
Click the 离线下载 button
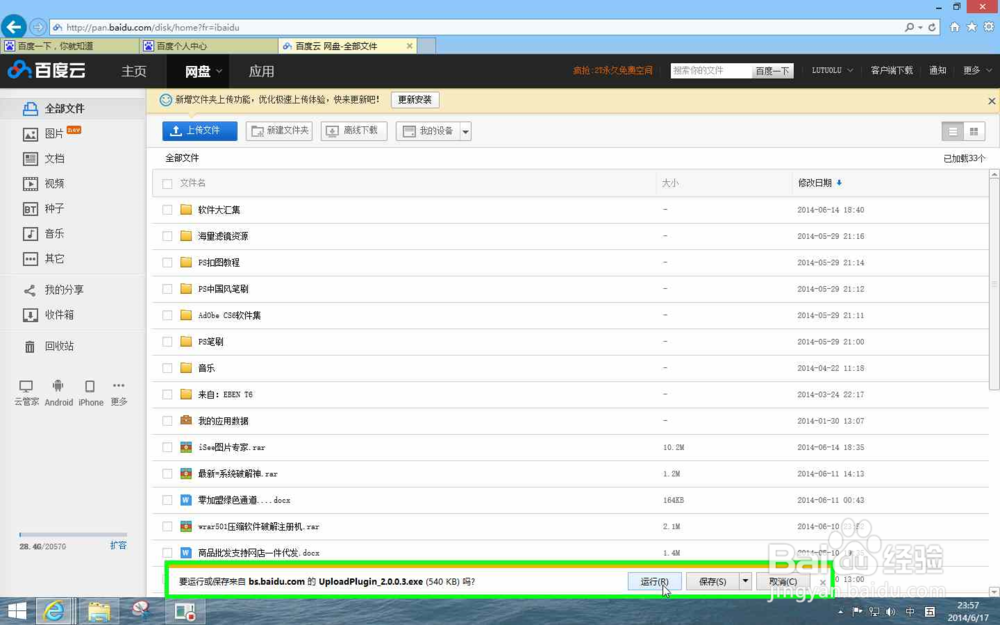click(x=354, y=131)
